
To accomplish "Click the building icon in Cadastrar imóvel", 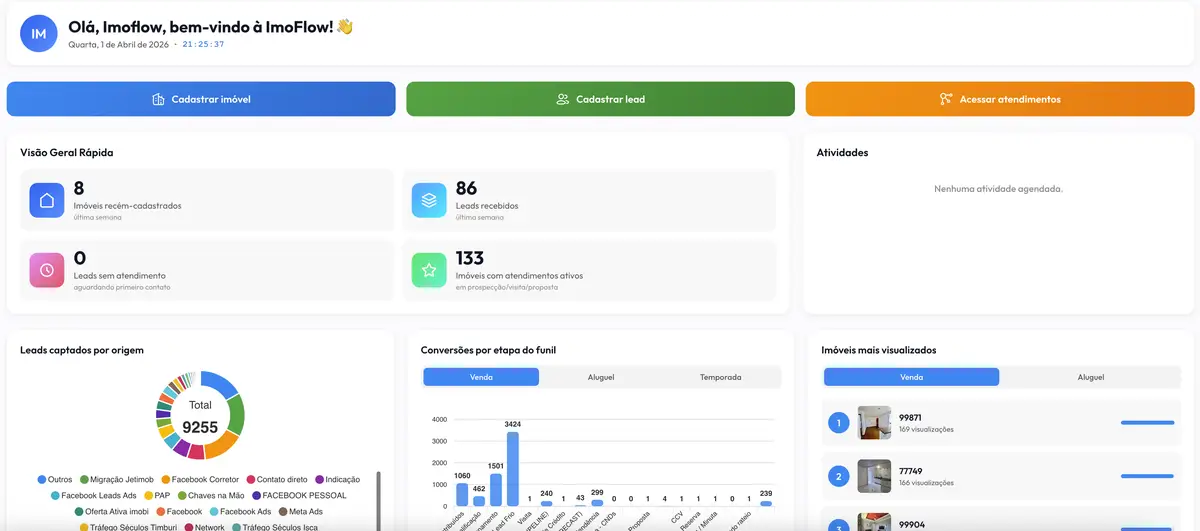I will click(158, 99).
